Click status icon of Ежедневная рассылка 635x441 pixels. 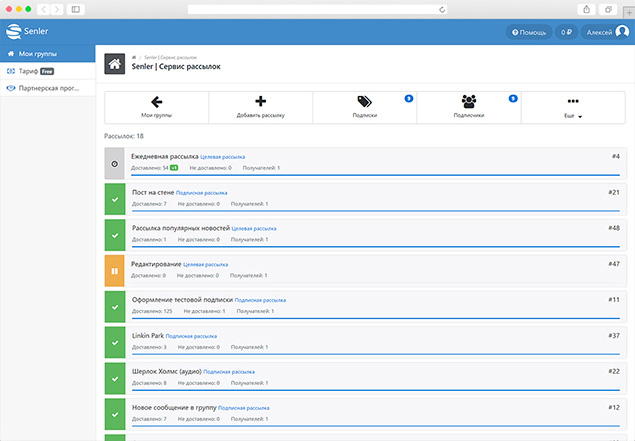click(115, 164)
